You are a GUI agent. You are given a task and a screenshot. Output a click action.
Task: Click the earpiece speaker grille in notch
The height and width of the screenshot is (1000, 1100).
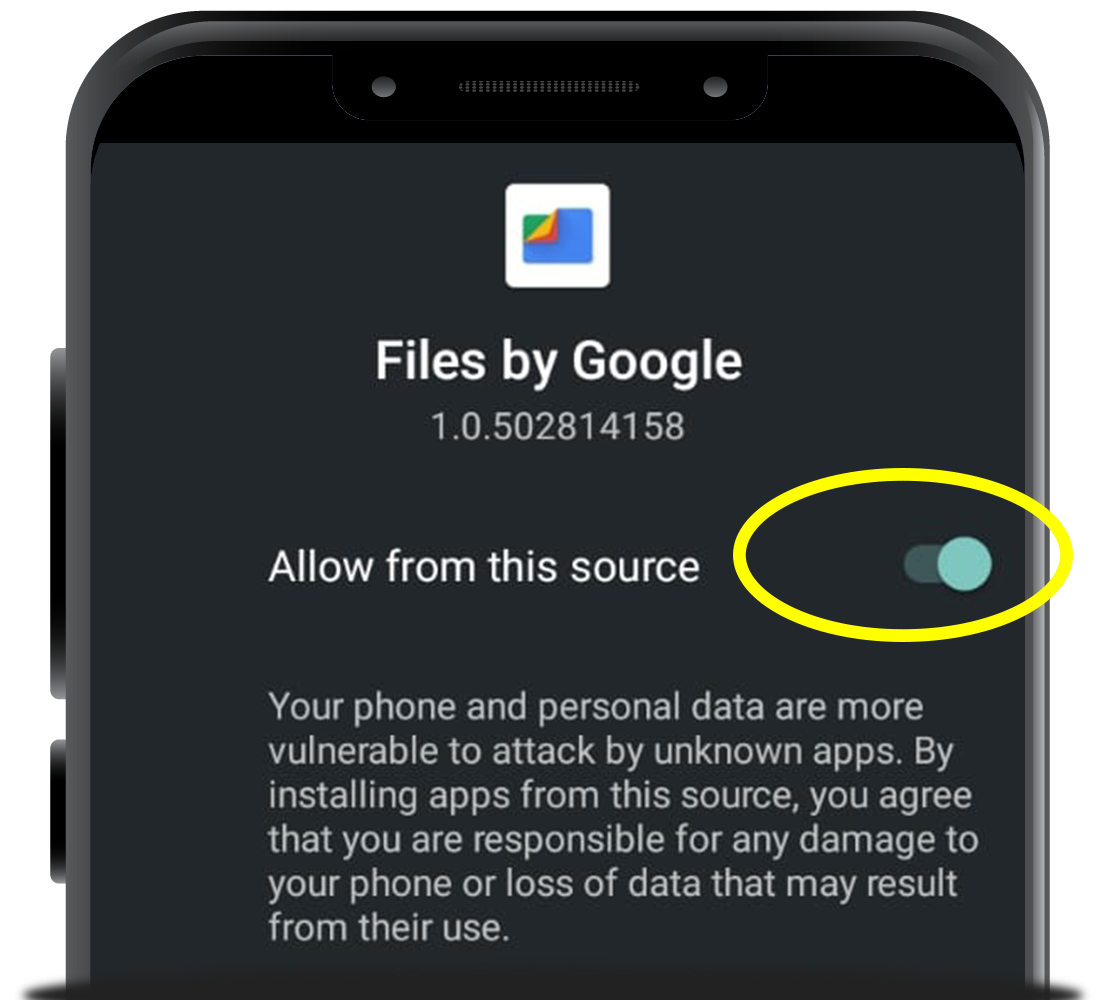549,86
